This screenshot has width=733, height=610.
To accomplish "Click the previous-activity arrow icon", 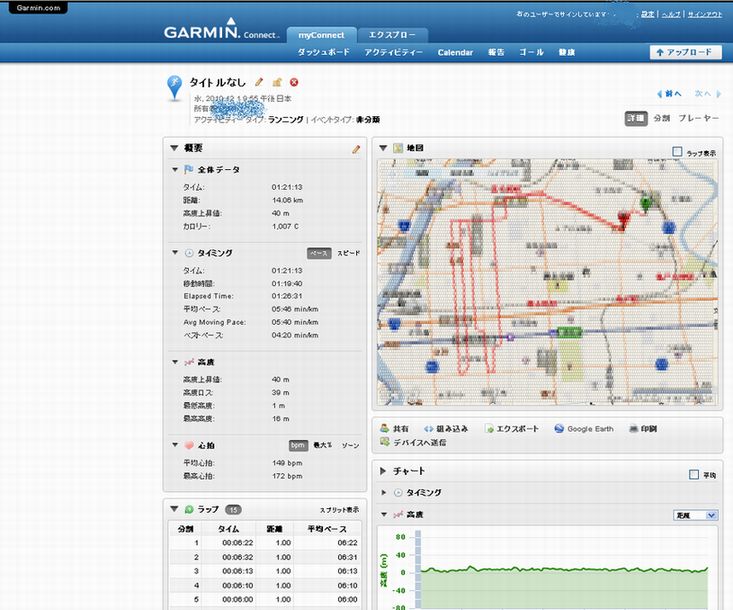I will (660, 94).
